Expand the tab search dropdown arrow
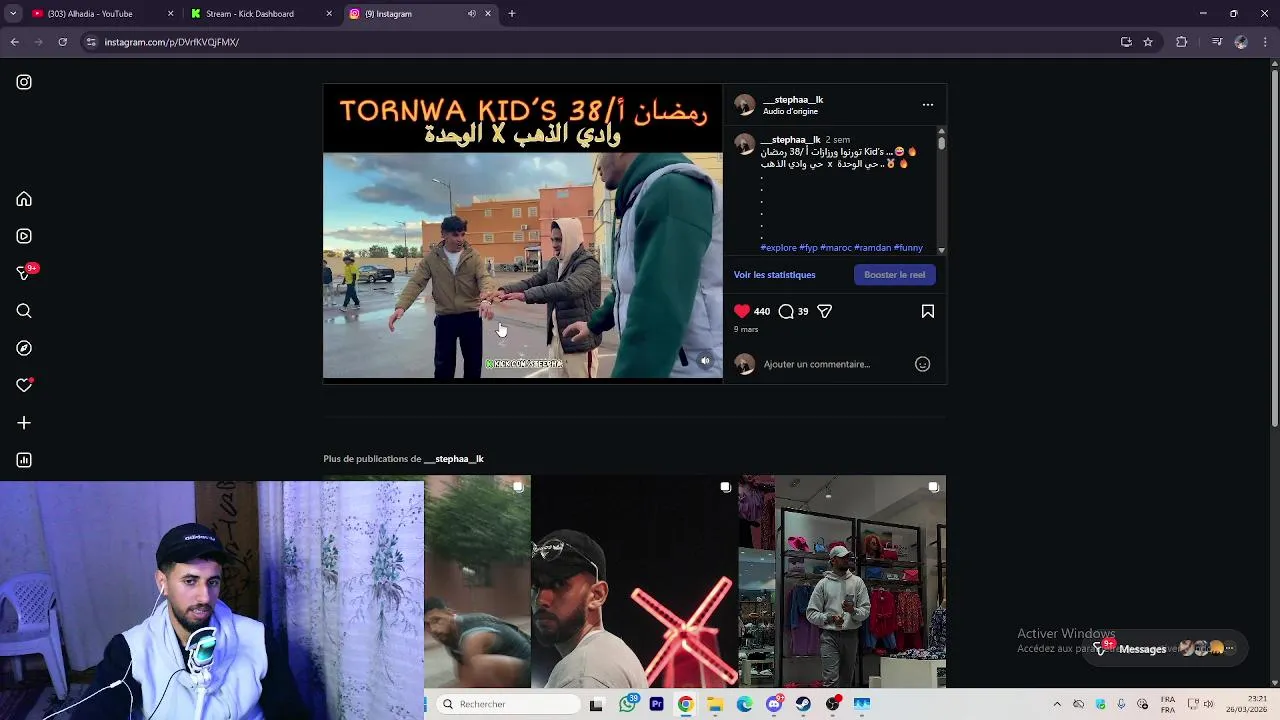Viewport: 1280px width, 720px height. pos(13,14)
